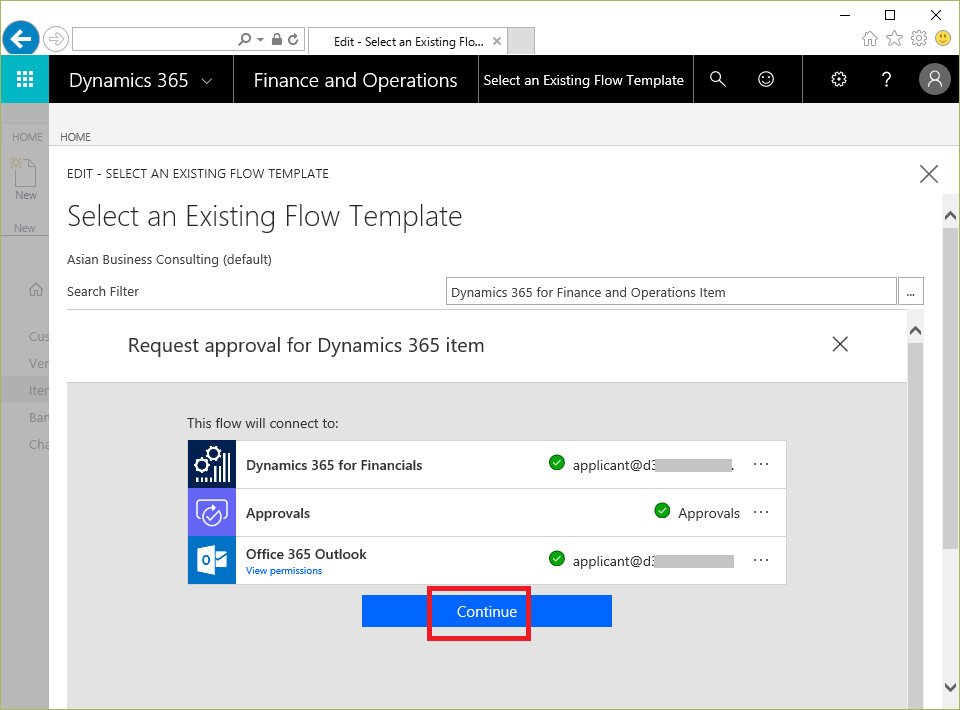Click the Search Filter text field

coord(670,292)
